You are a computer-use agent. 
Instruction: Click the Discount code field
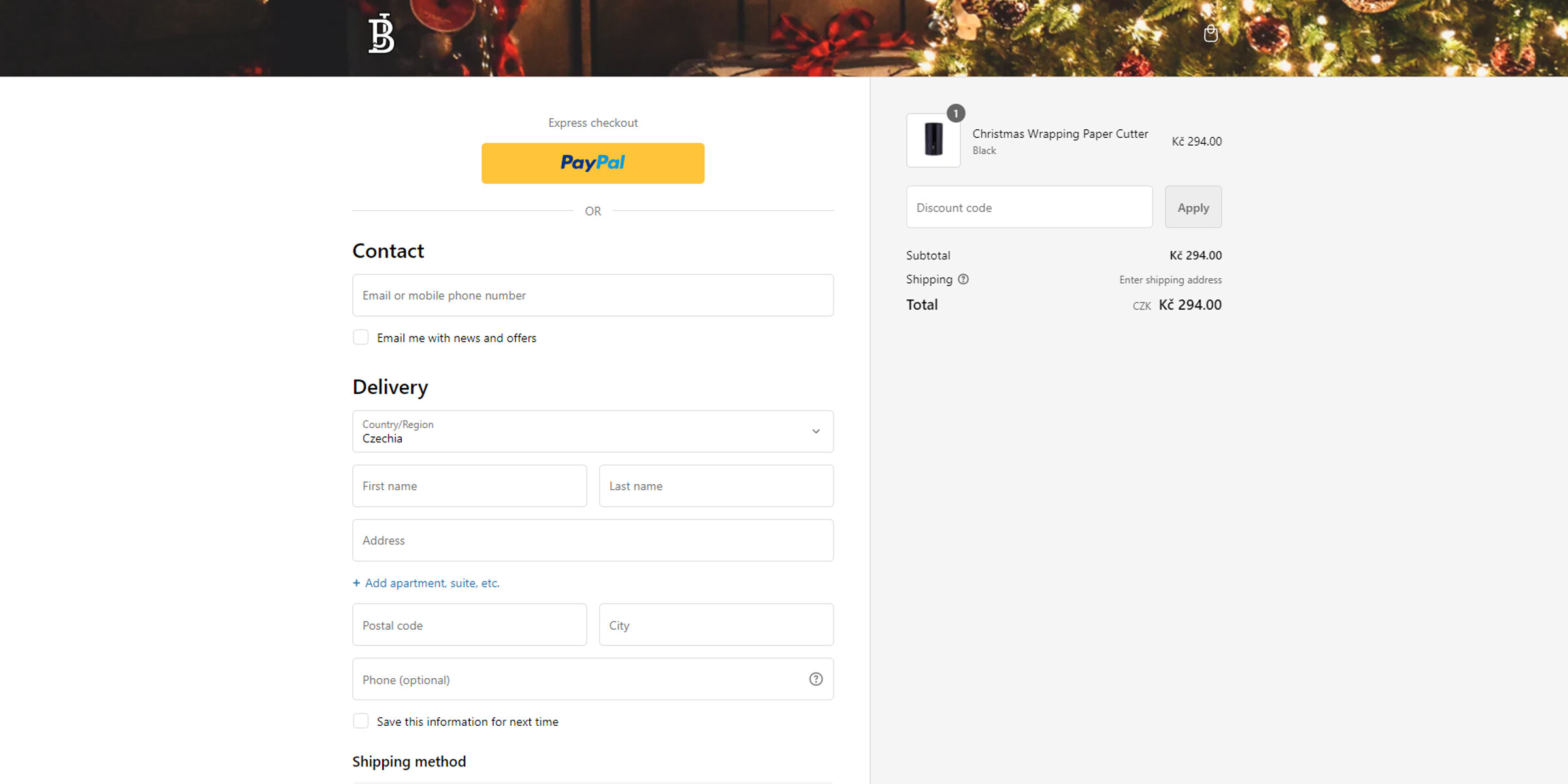pyautogui.click(x=1029, y=207)
